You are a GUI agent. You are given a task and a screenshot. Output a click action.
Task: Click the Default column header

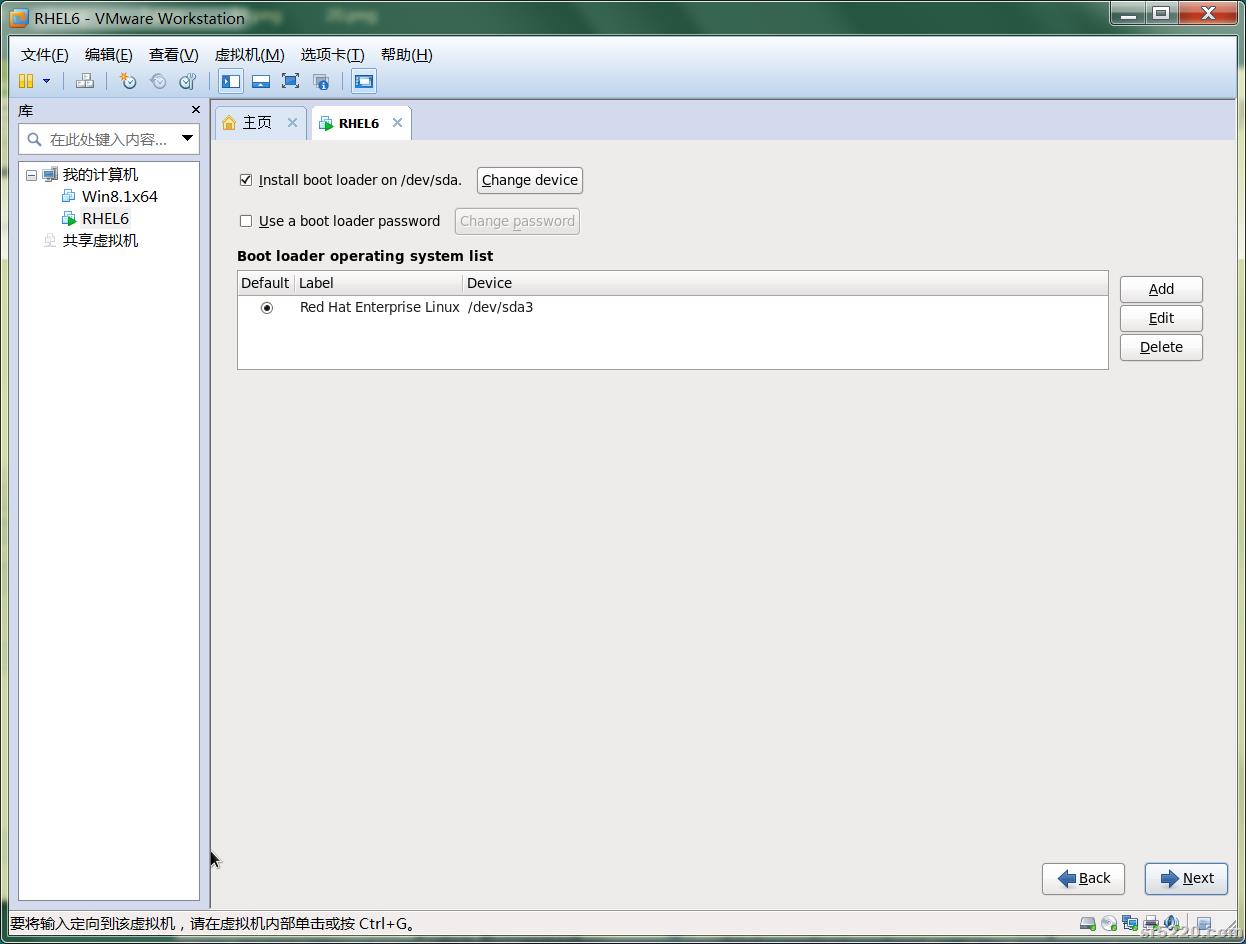click(265, 283)
